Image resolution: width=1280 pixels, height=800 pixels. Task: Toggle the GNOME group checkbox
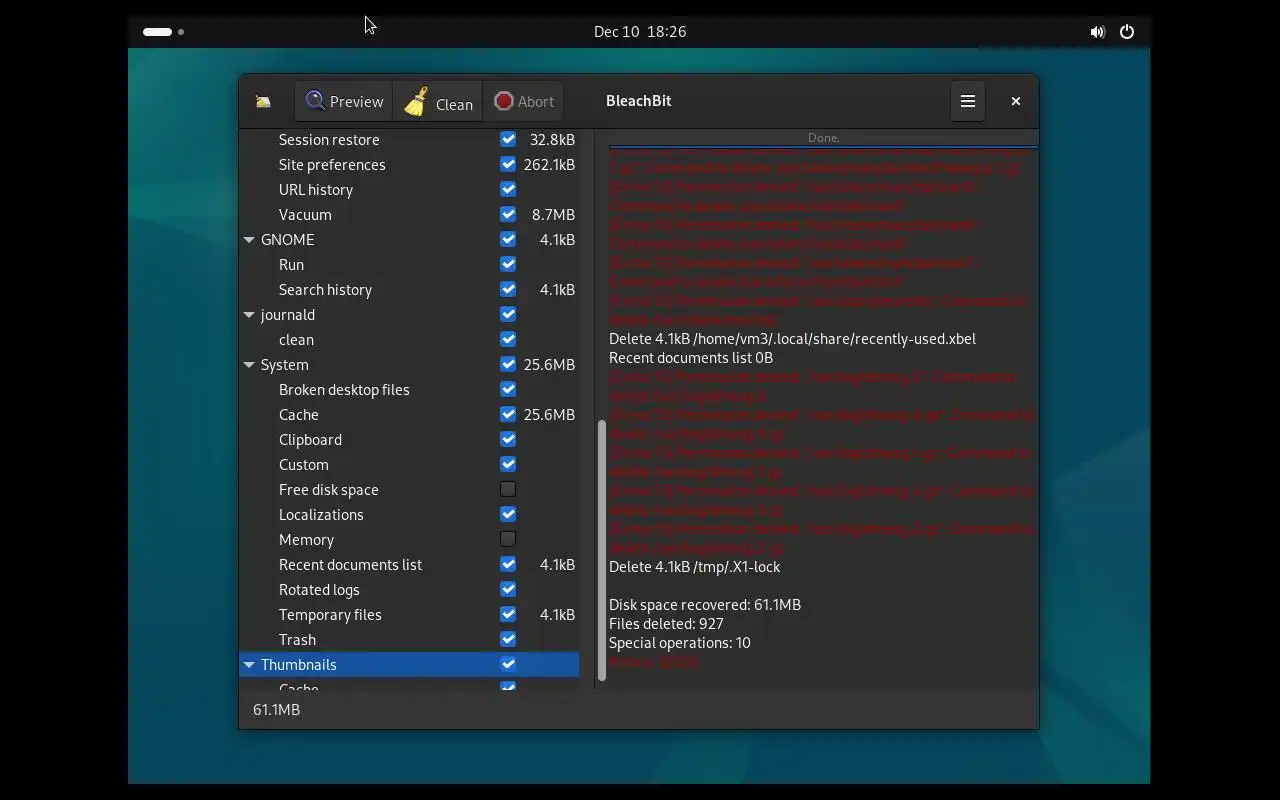[x=508, y=240]
